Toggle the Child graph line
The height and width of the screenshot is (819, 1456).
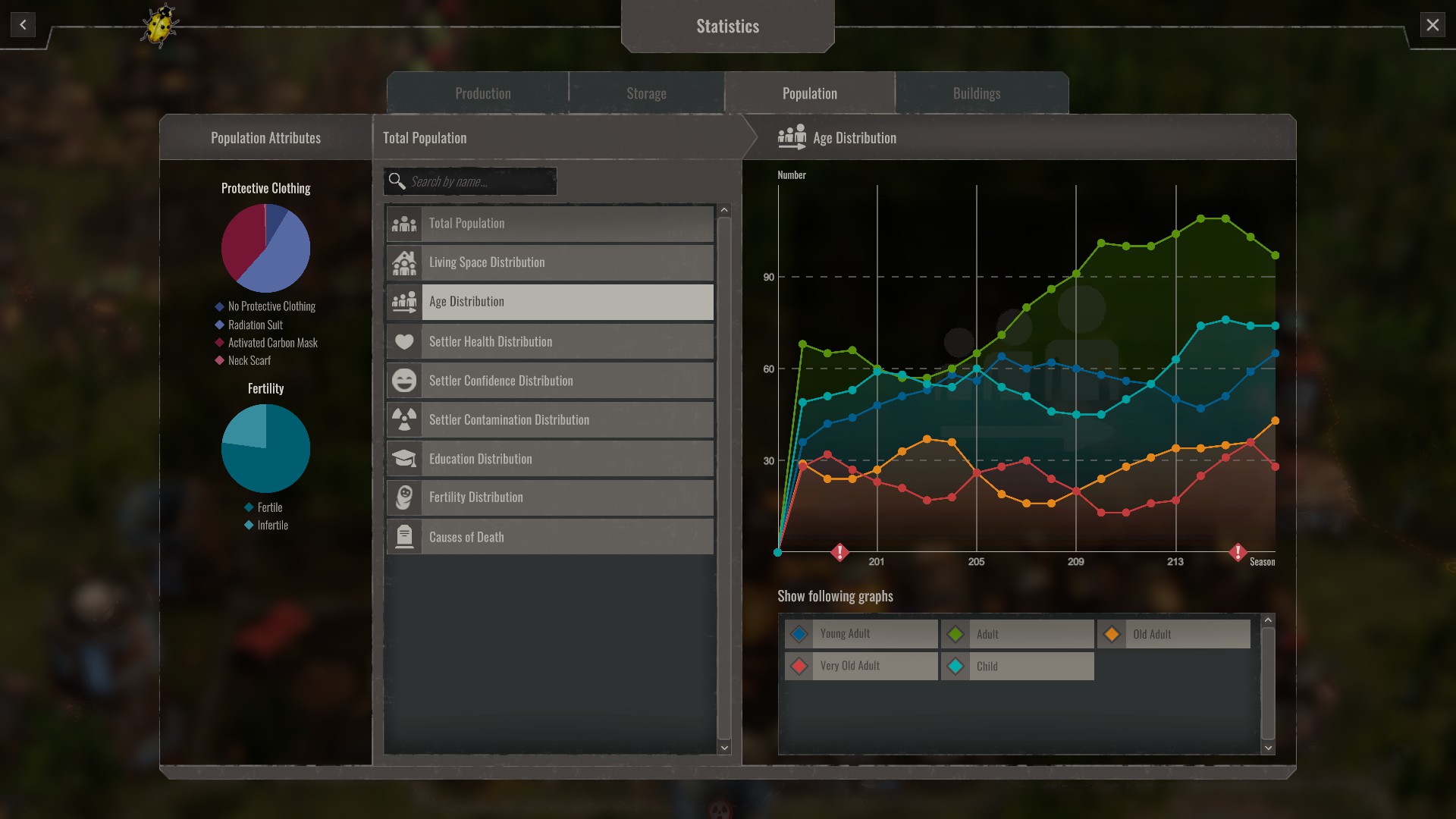tap(1018, 666)
